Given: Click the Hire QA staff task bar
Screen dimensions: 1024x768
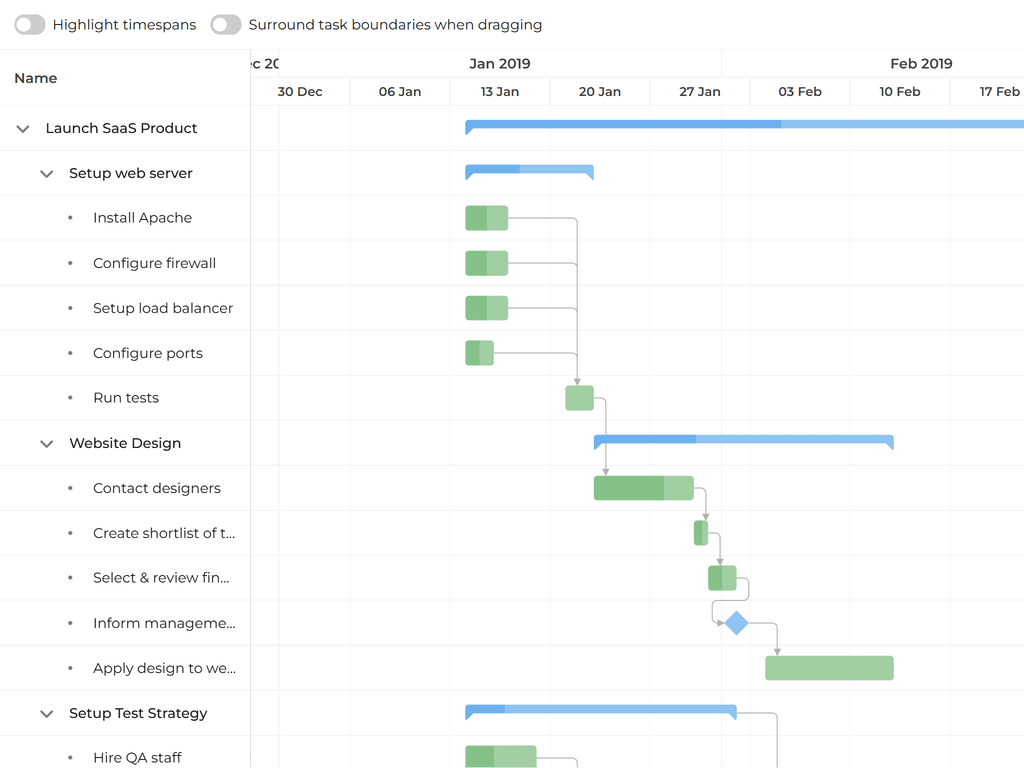Looking at the screenshot, I should click(x=500, y=757).
